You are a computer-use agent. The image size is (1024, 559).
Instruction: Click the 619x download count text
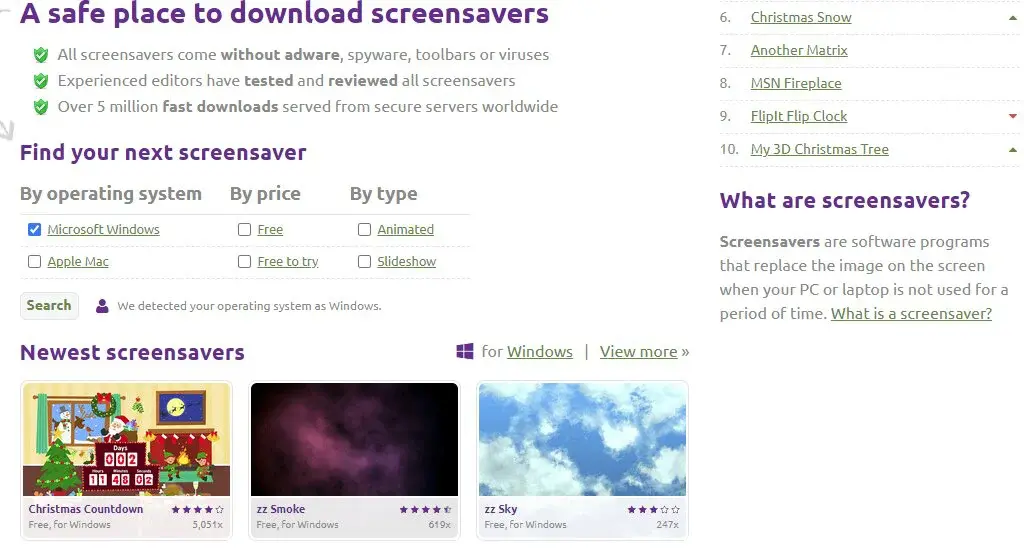pyautogui.click(x=440, y=524)
